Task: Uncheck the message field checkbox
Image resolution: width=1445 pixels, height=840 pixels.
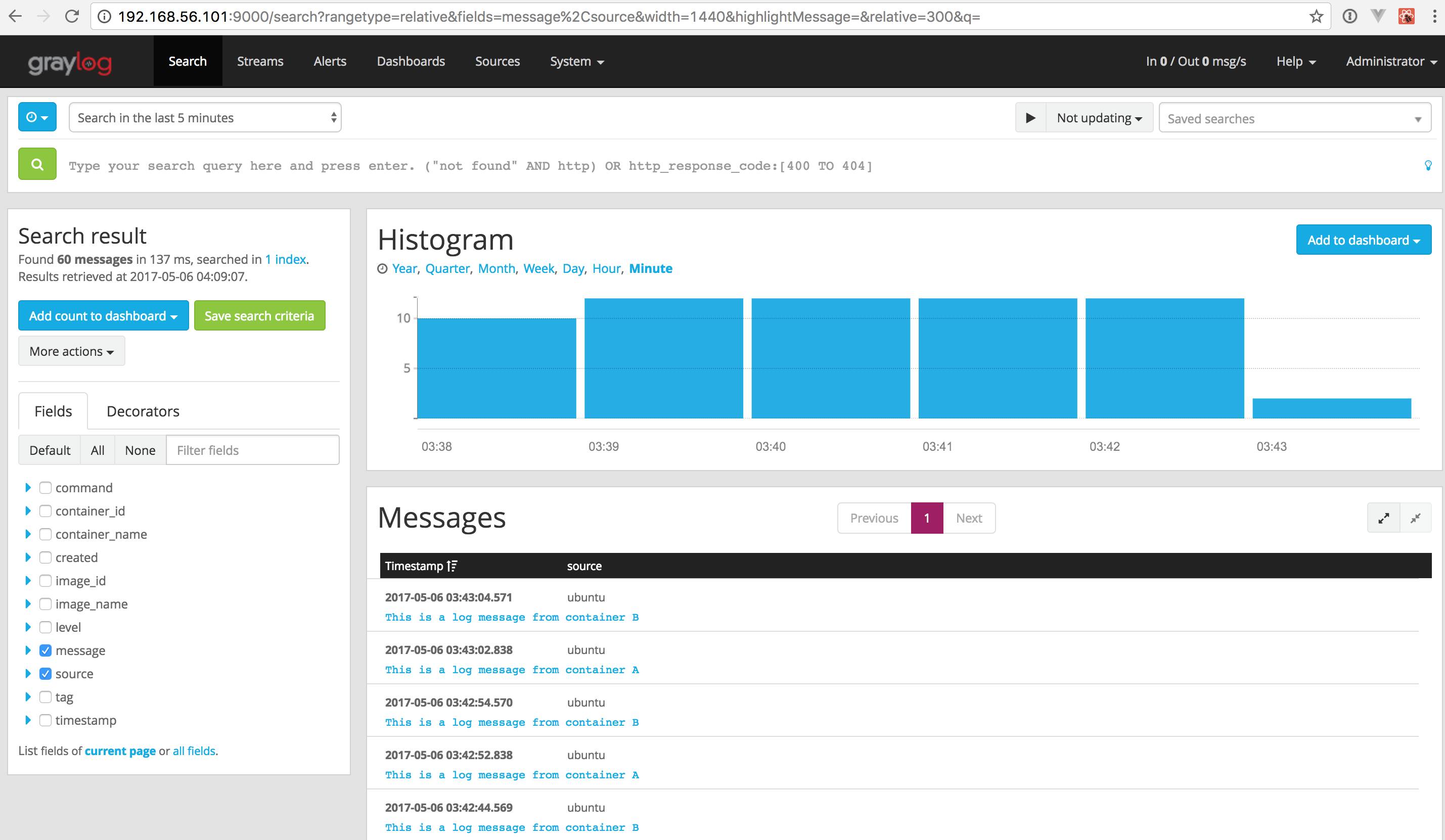Action: pos(46,650)
